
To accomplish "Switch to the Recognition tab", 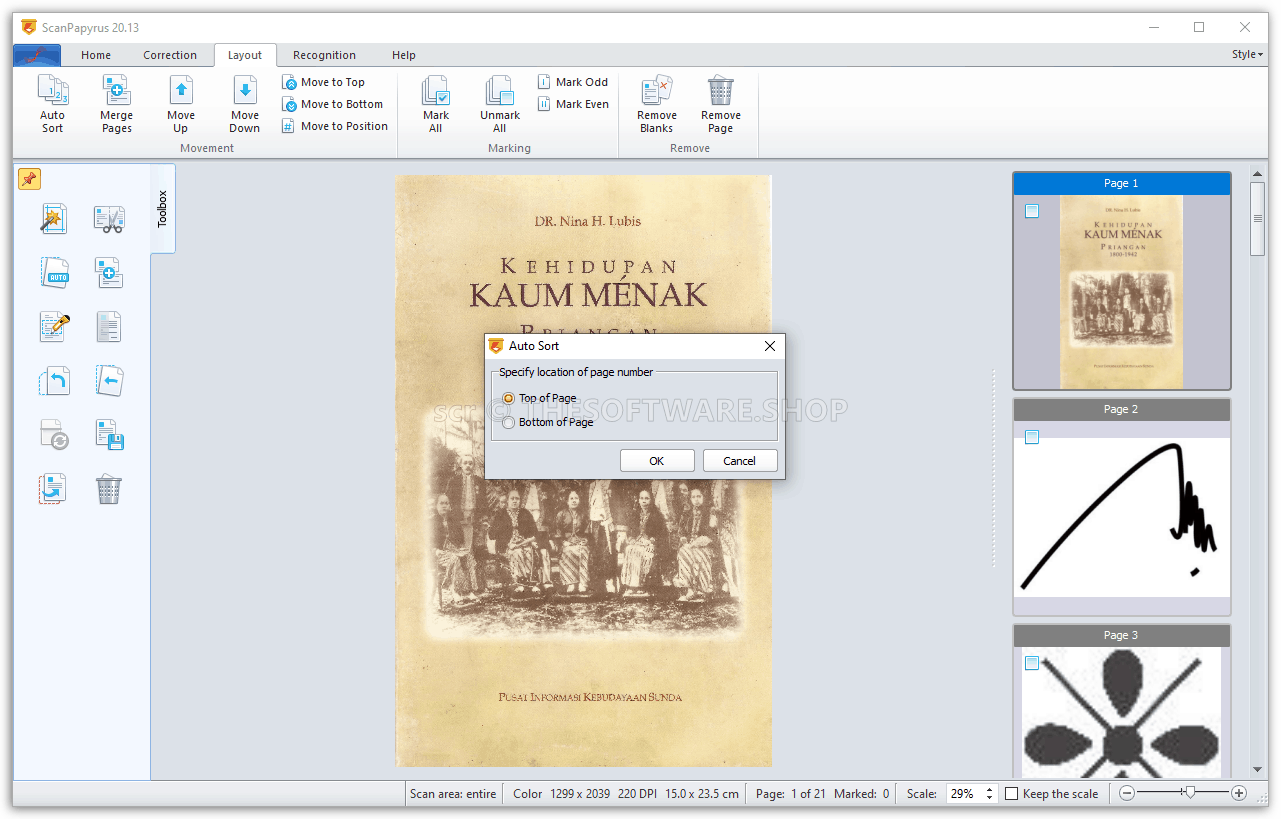I will 324,55.
